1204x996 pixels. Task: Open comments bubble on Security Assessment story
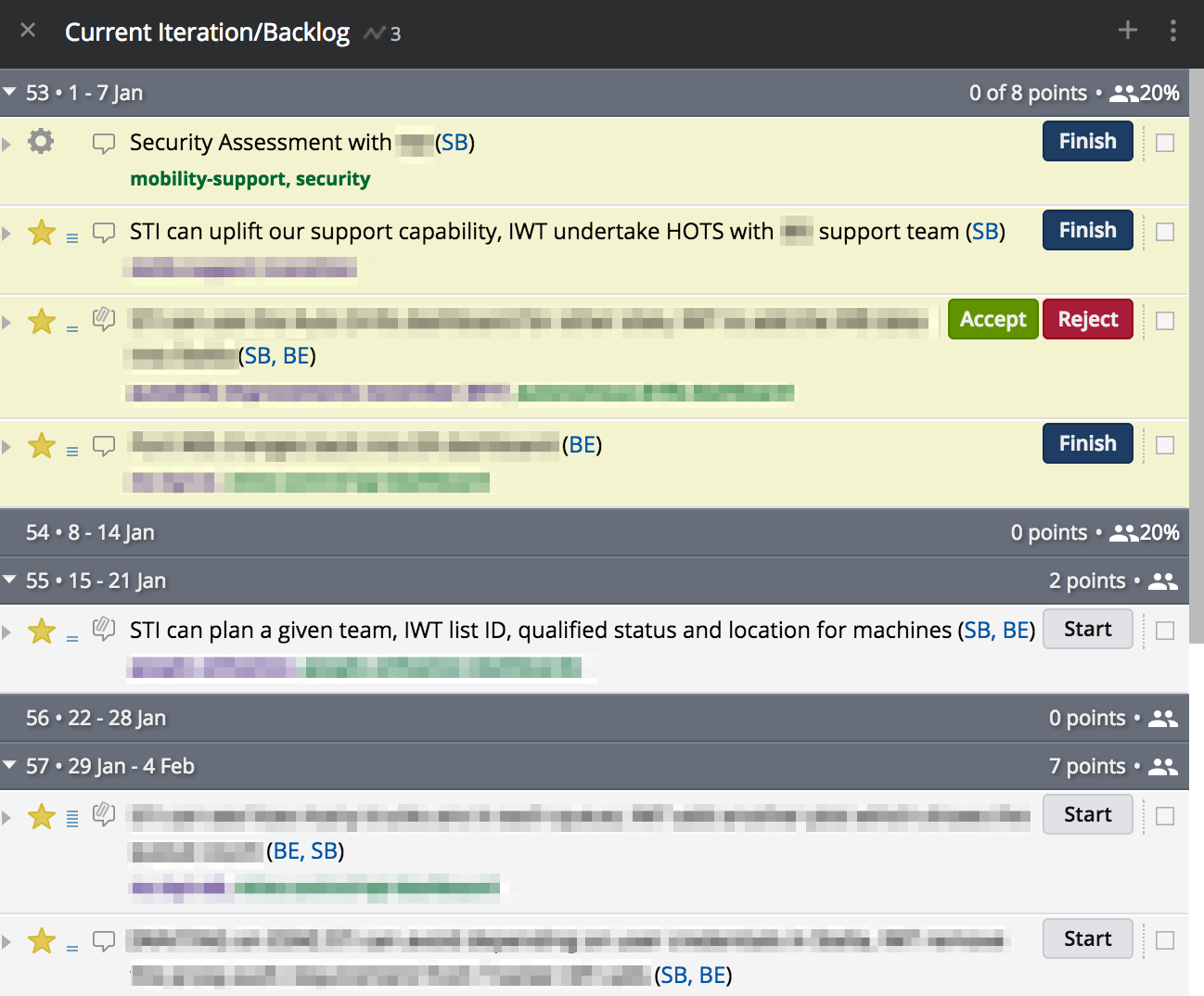[104, 143]
